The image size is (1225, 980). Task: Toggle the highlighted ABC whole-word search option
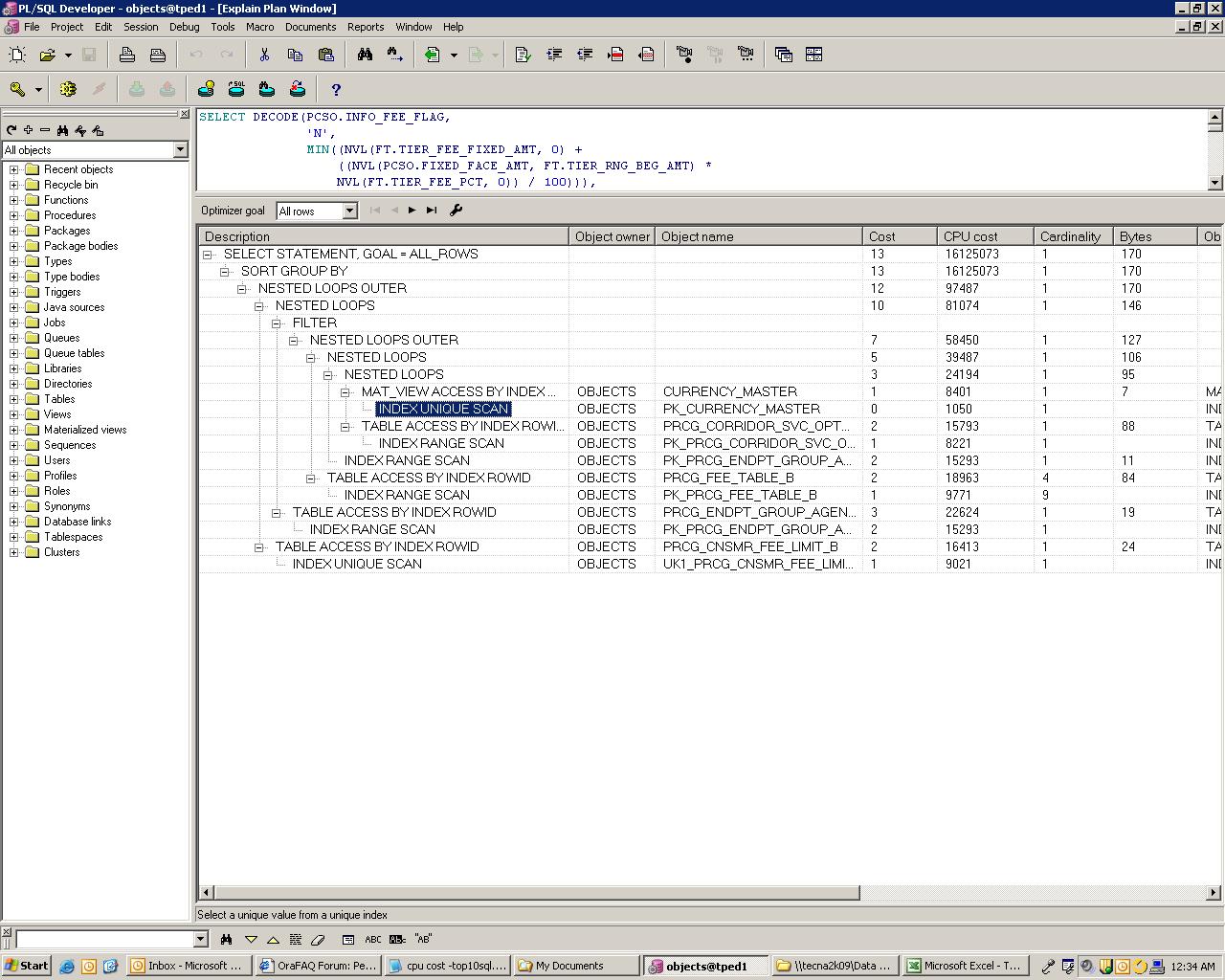pos(397,939)
